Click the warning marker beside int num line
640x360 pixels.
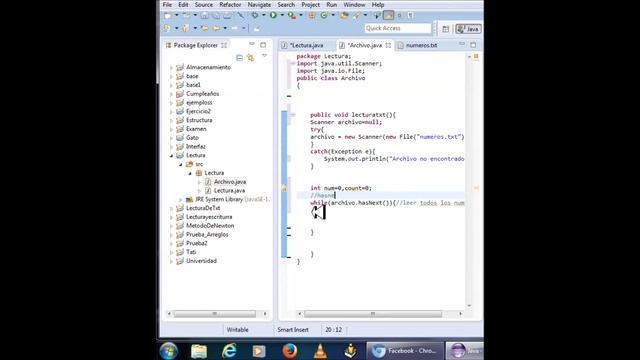click(x=284, y=188)
